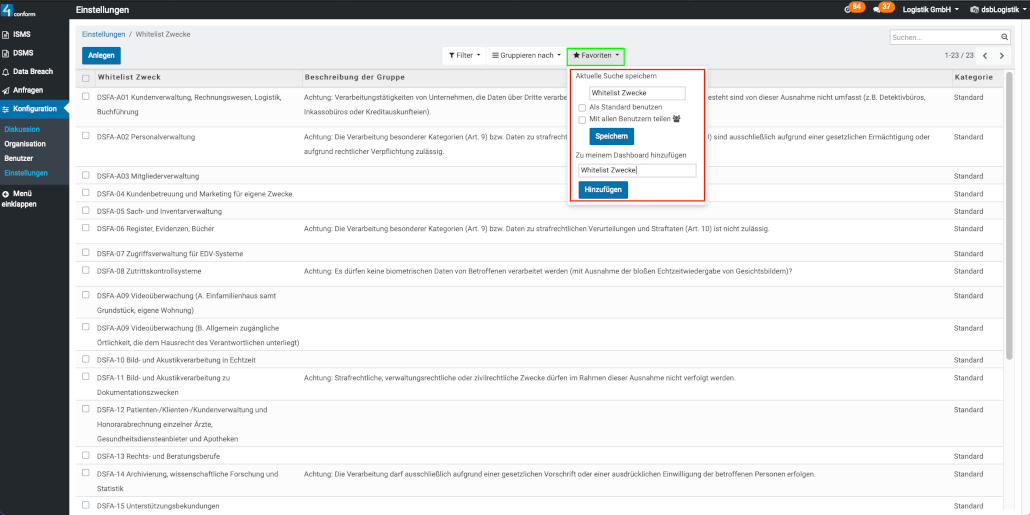Expand the 'Gruppieren nach' dropdown
Screen dimensions: 1030x515
tap(526, 55)
